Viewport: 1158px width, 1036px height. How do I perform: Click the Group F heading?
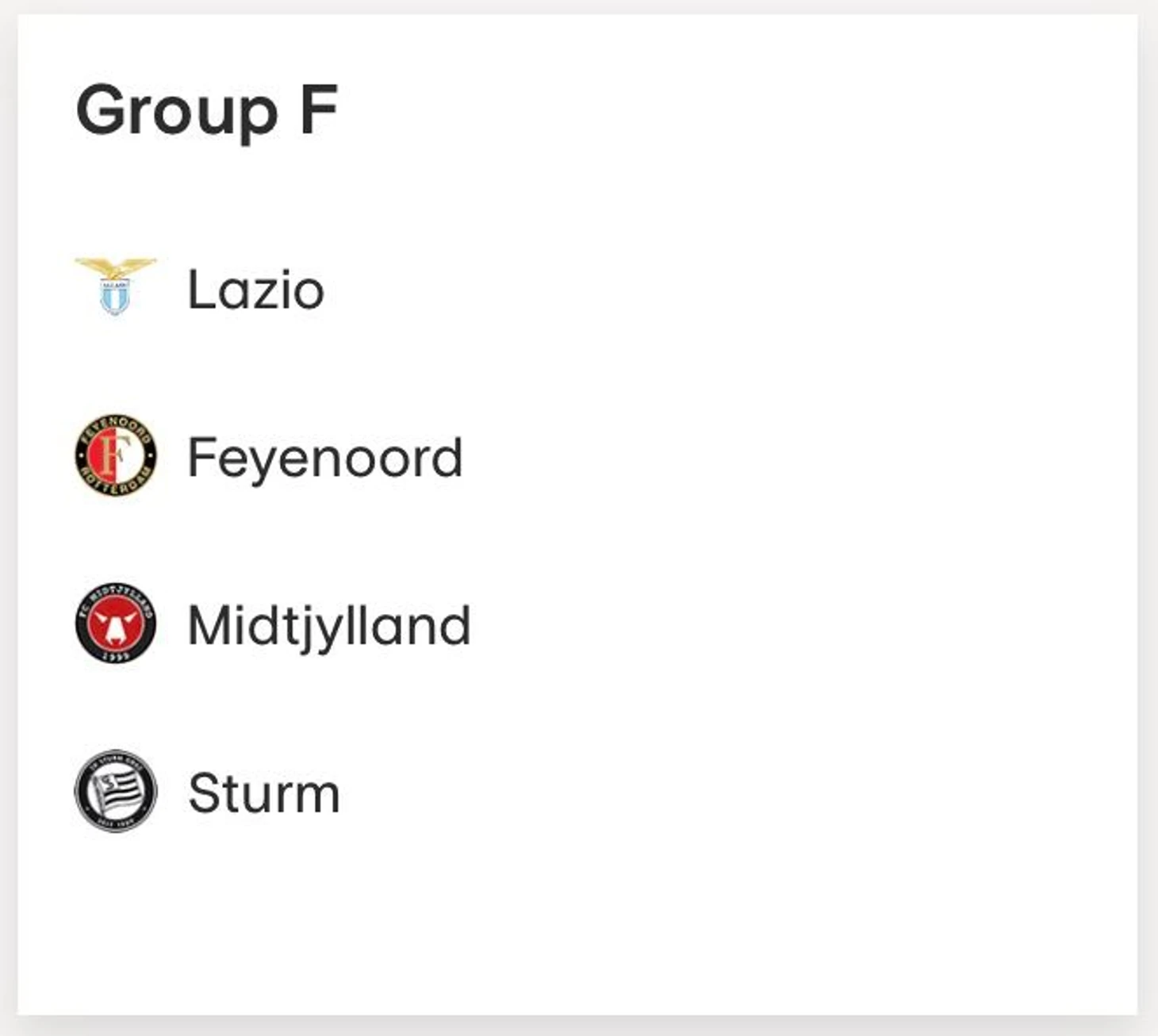[207, 112]
